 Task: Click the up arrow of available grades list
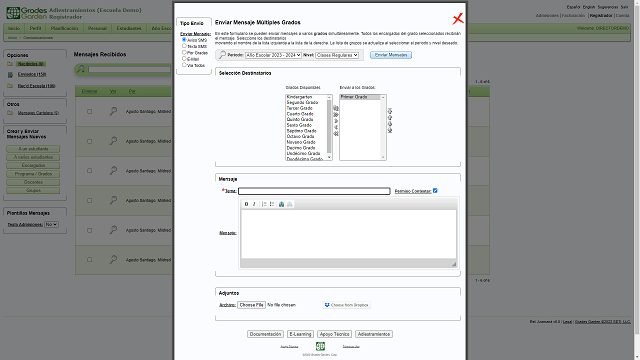329,98
